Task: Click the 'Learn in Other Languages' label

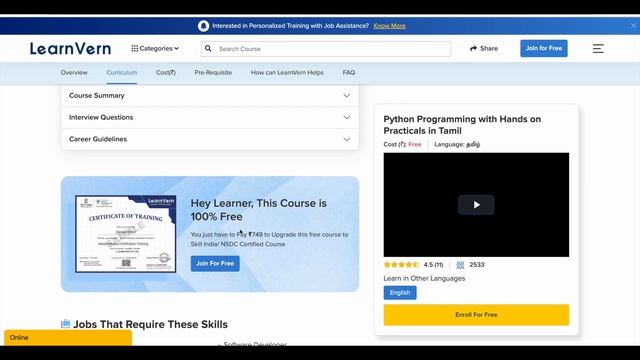Action: pyautogui.click(x=424, y=278)
